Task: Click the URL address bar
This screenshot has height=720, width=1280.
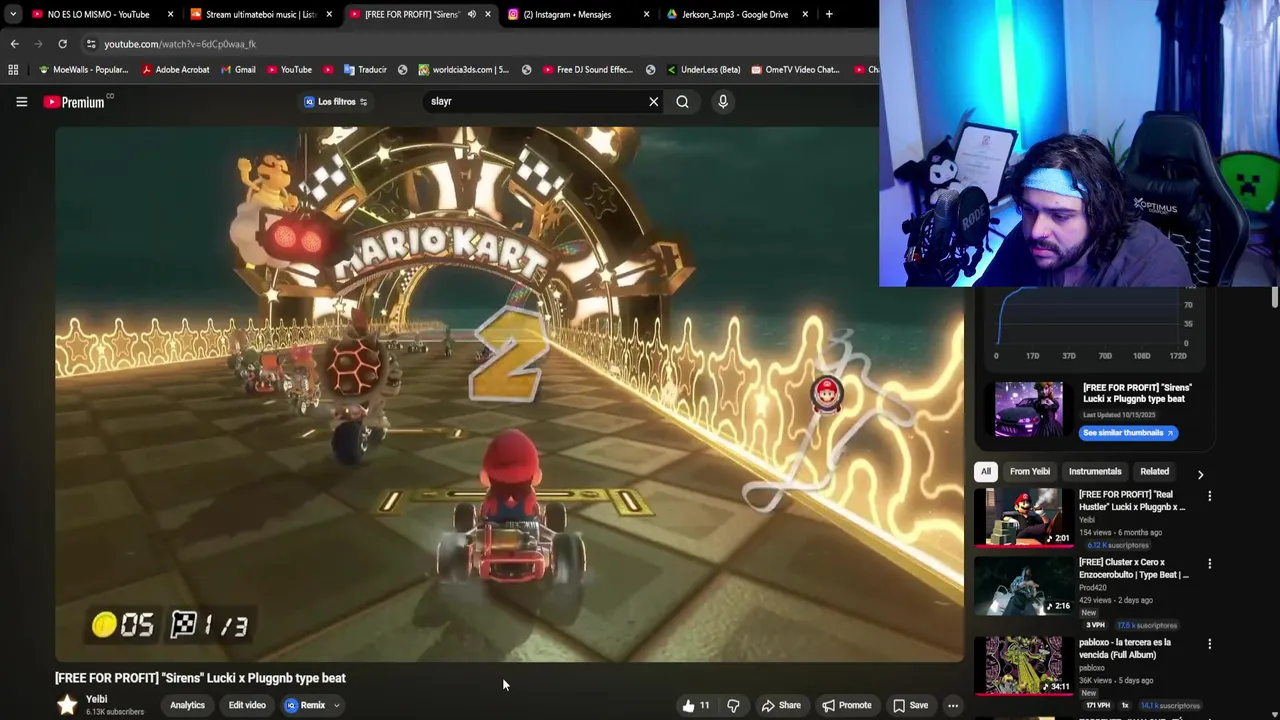Action: (480, 44)
